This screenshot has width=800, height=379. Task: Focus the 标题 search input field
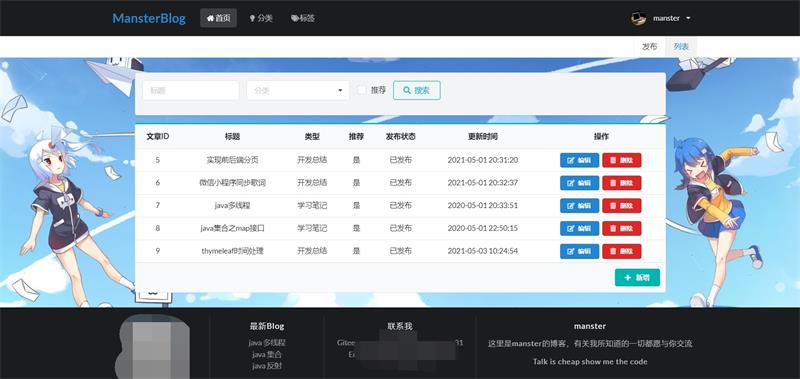click(x=191, y=90)
